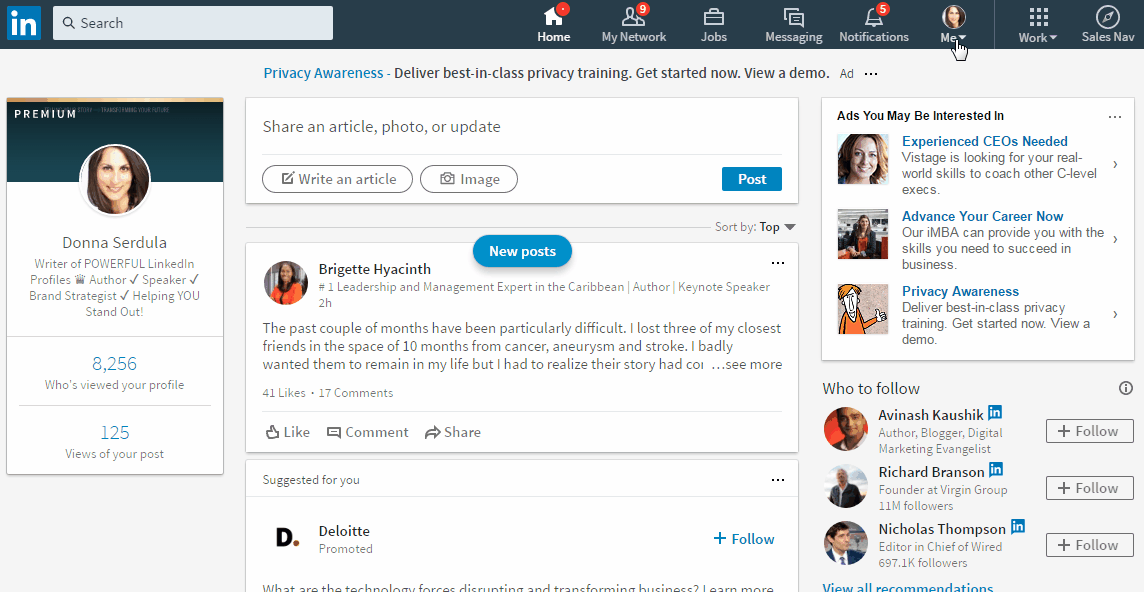Image resolution: width=1144 pixels, height=592 pixels.
Task: Like Brigette Hyacinth's post
Action: tap(287, 432)
